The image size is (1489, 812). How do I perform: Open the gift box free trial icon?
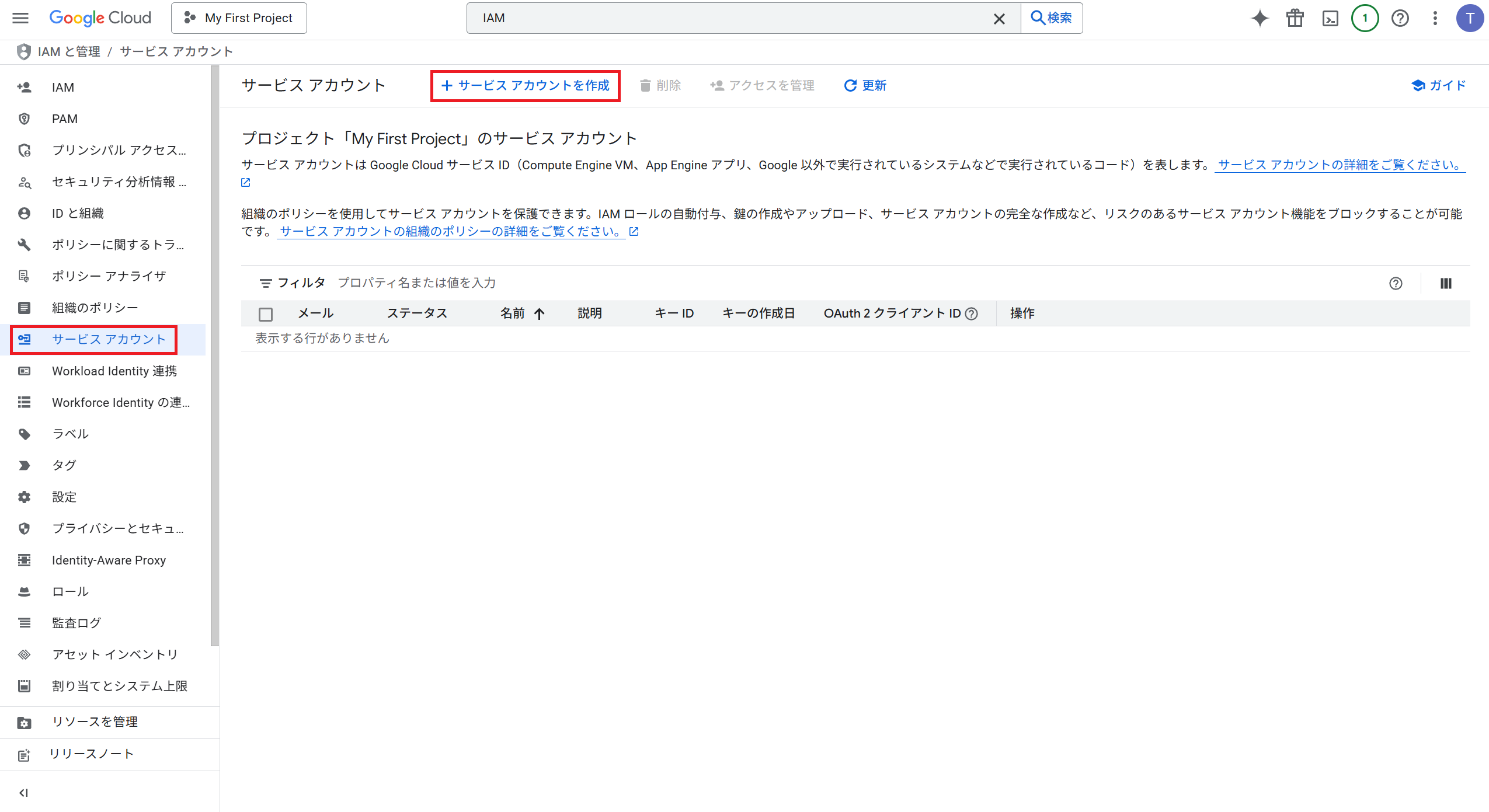[x=1295, y=18]
